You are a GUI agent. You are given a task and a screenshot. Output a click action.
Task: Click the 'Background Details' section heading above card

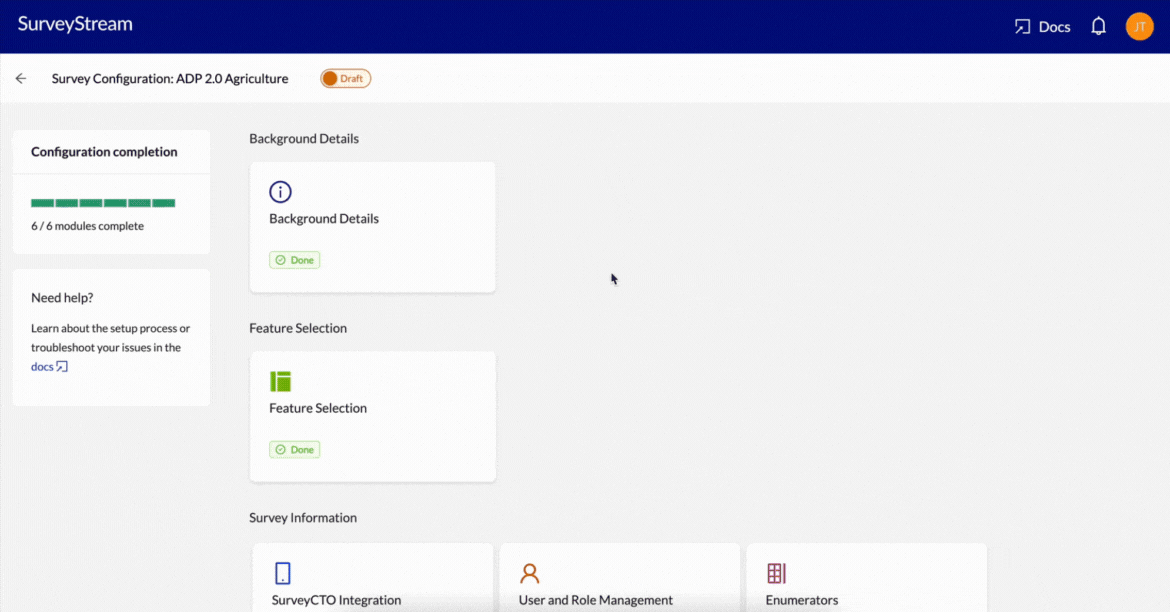coord(304,139)
